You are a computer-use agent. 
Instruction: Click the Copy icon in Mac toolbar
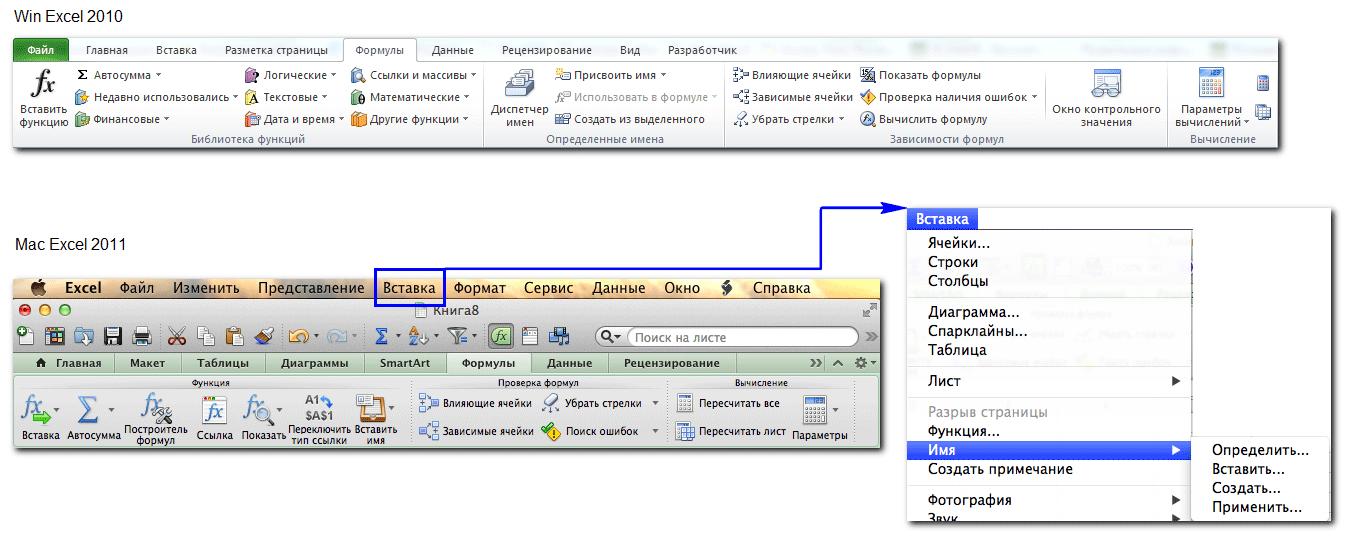click(x=206, y=336)
